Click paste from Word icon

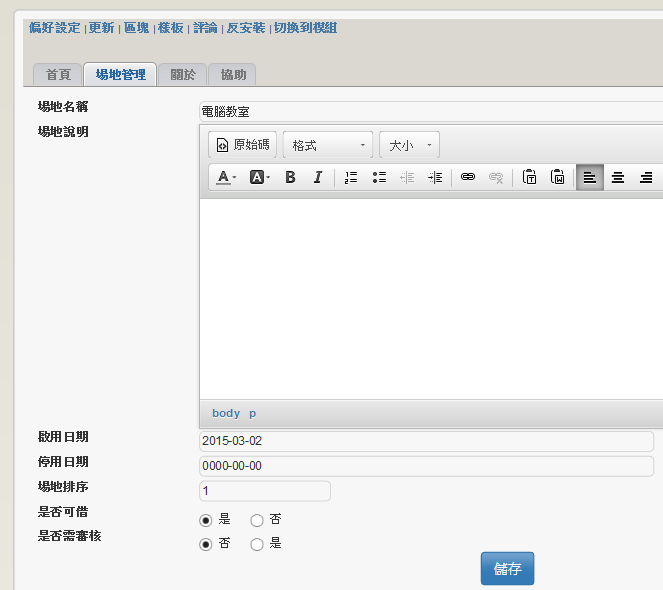pos(558,178)
